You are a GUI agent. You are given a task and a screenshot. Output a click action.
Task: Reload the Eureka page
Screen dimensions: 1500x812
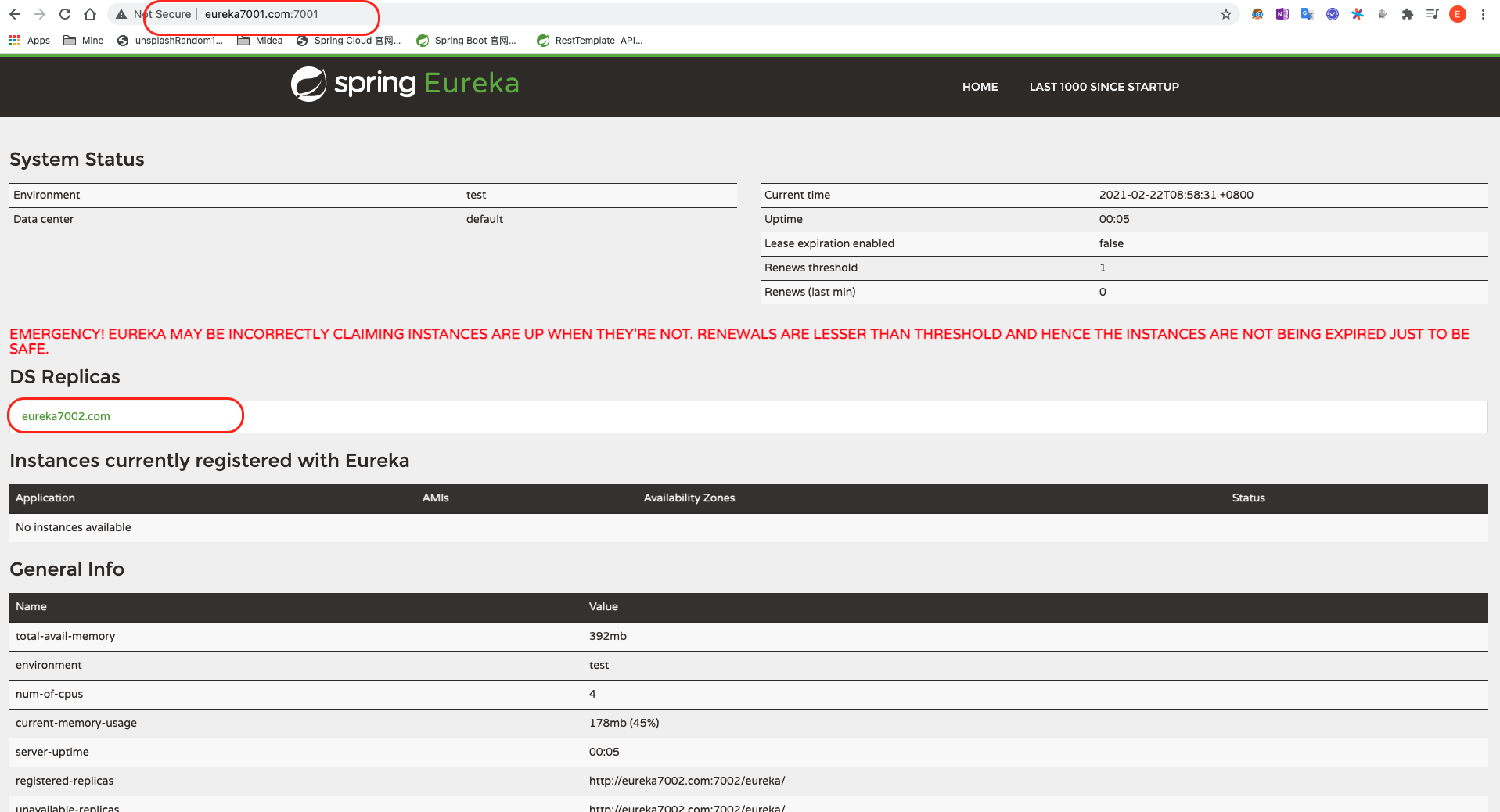(x=65, y=14)
